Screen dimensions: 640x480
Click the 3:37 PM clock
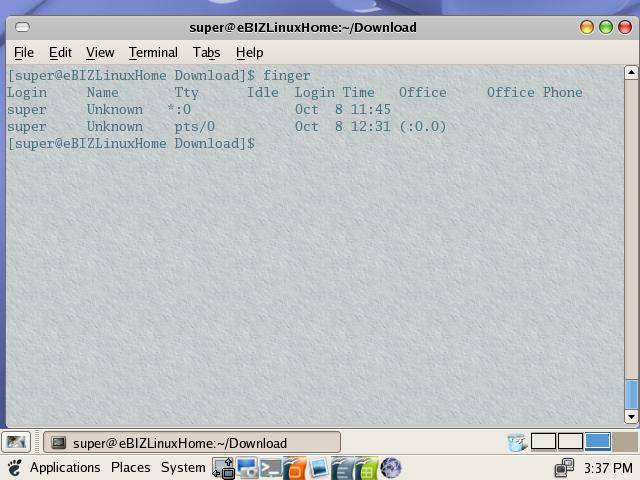pos(609,467)
